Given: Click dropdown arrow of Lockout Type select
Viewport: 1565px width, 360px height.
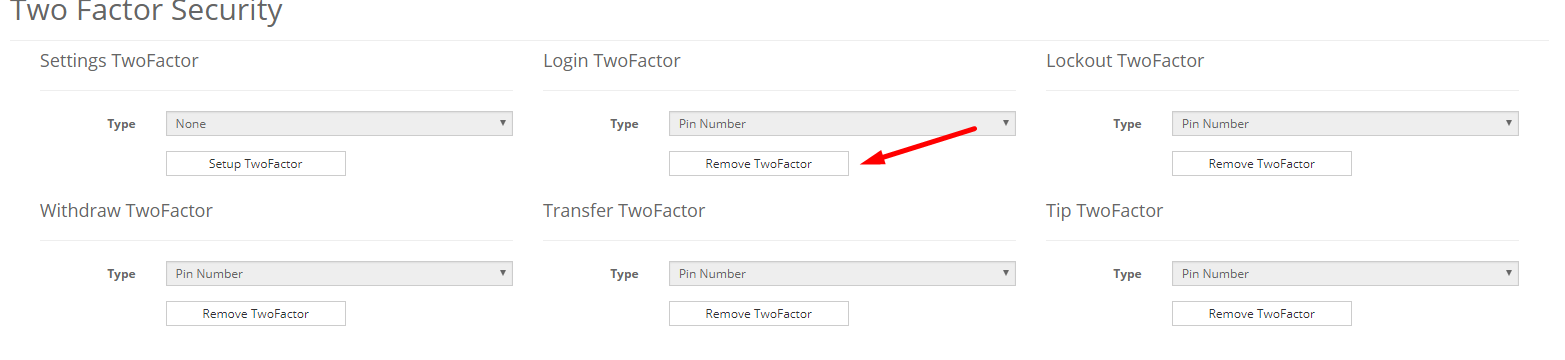Looking at the screenshot, I should click(x=1509, y=124).
